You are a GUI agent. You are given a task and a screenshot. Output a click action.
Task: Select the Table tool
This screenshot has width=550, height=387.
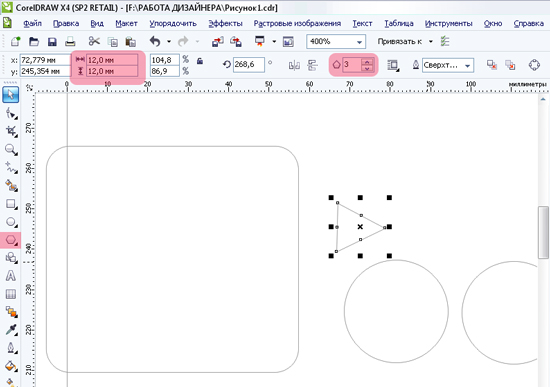[11, 294]
